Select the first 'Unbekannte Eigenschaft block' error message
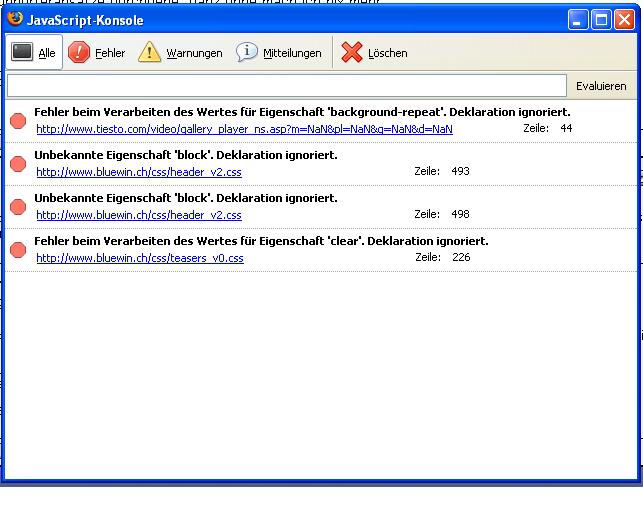Screen dimensions: 643x512 [x=186, y=155]
